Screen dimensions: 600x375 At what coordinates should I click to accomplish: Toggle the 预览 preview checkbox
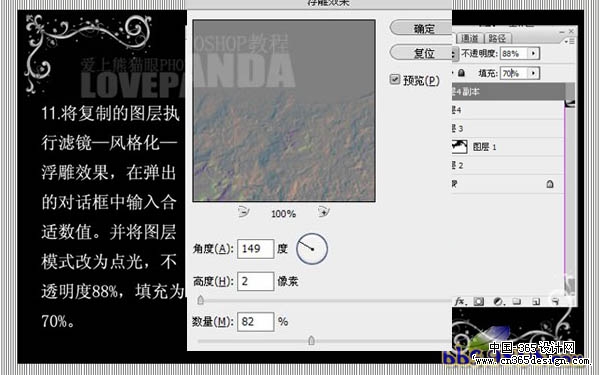pyautogui.click(x=395, y=80)
